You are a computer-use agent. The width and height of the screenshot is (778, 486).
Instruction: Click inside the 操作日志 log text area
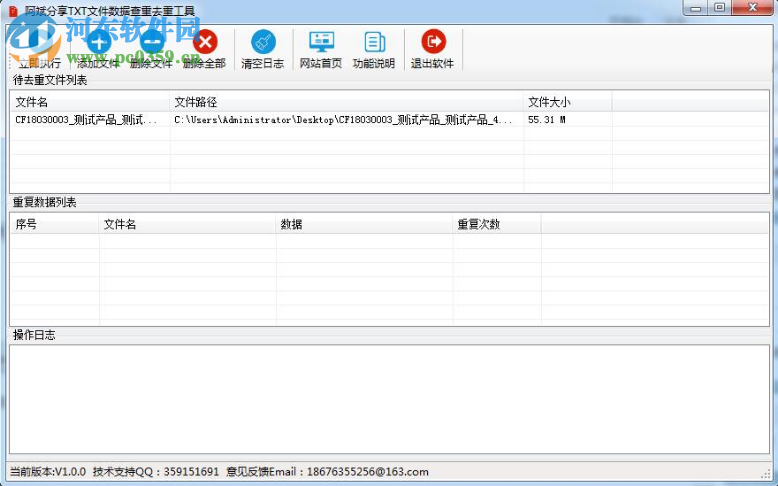pos(389,399)
